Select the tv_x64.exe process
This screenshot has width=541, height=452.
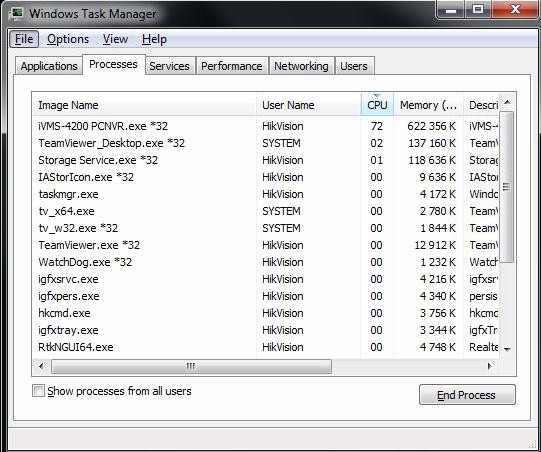click(x=266, y=211)
